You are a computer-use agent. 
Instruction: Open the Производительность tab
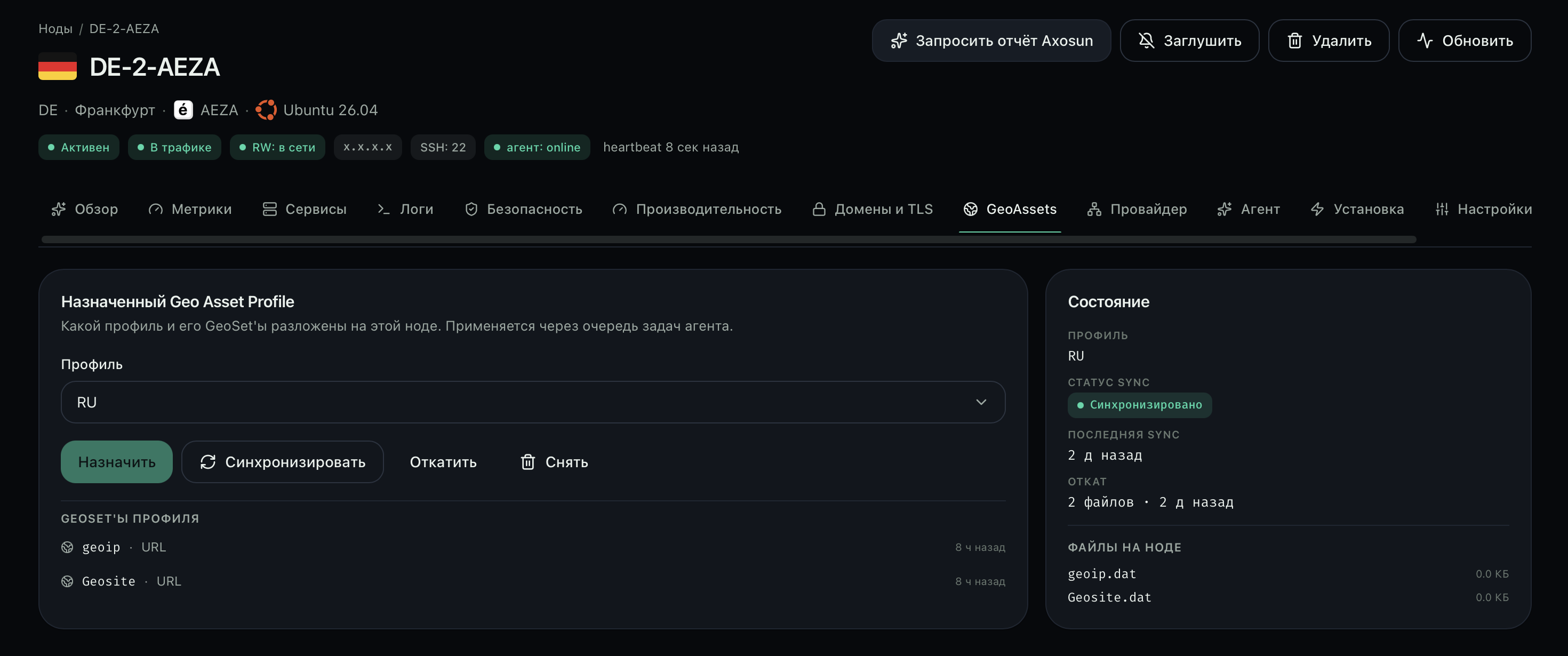(x=697, y=210)
